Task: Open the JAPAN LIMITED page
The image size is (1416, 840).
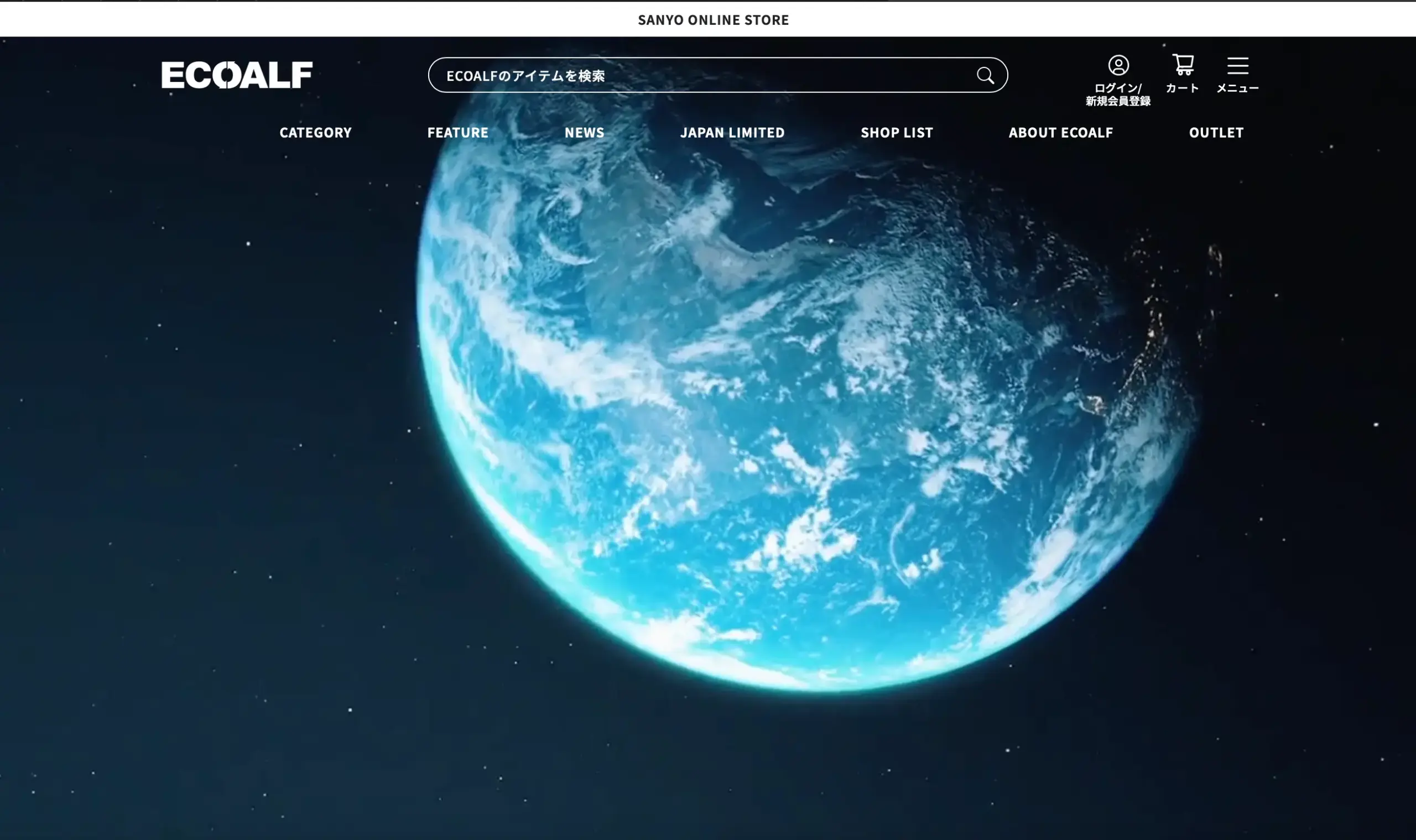Action: (732, 133)
